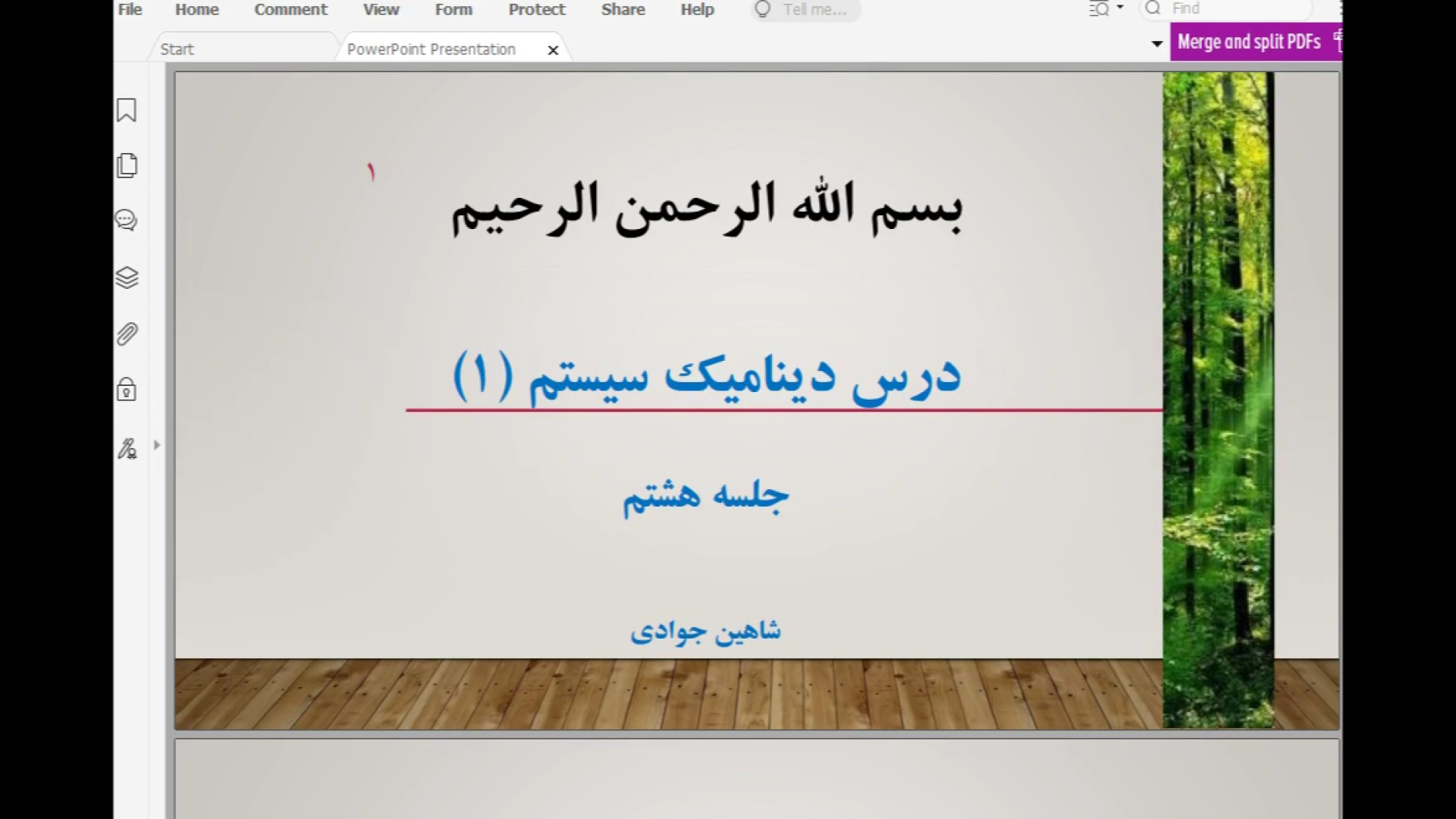Screen dimensions: 1456x819
Task: Click the advanced search icon
Action: 1099,9
